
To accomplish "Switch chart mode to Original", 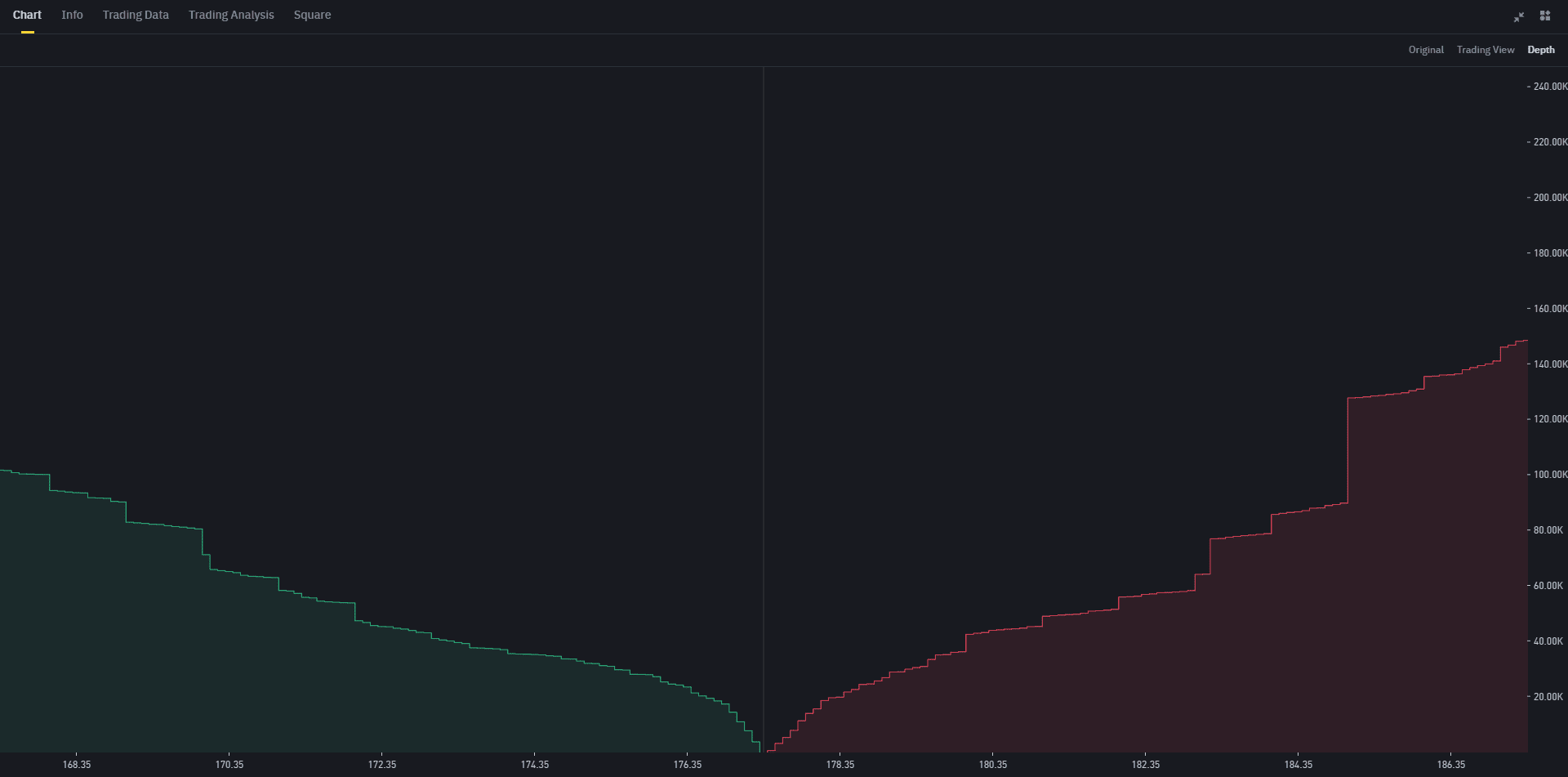I will (x=1426, y=50).
